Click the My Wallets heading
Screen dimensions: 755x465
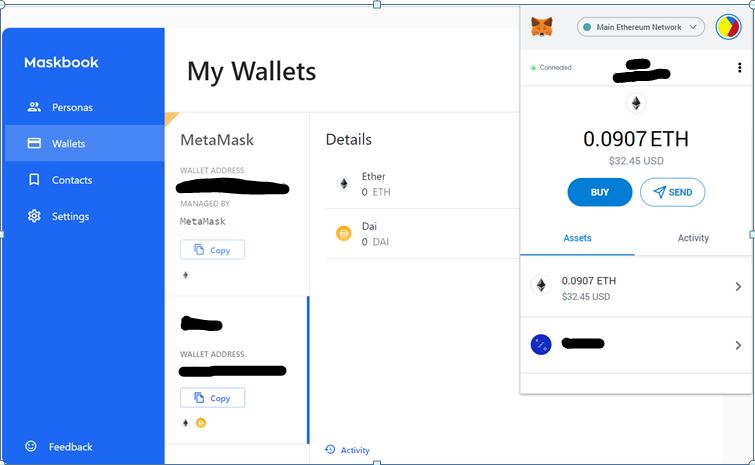click(251, 72)
